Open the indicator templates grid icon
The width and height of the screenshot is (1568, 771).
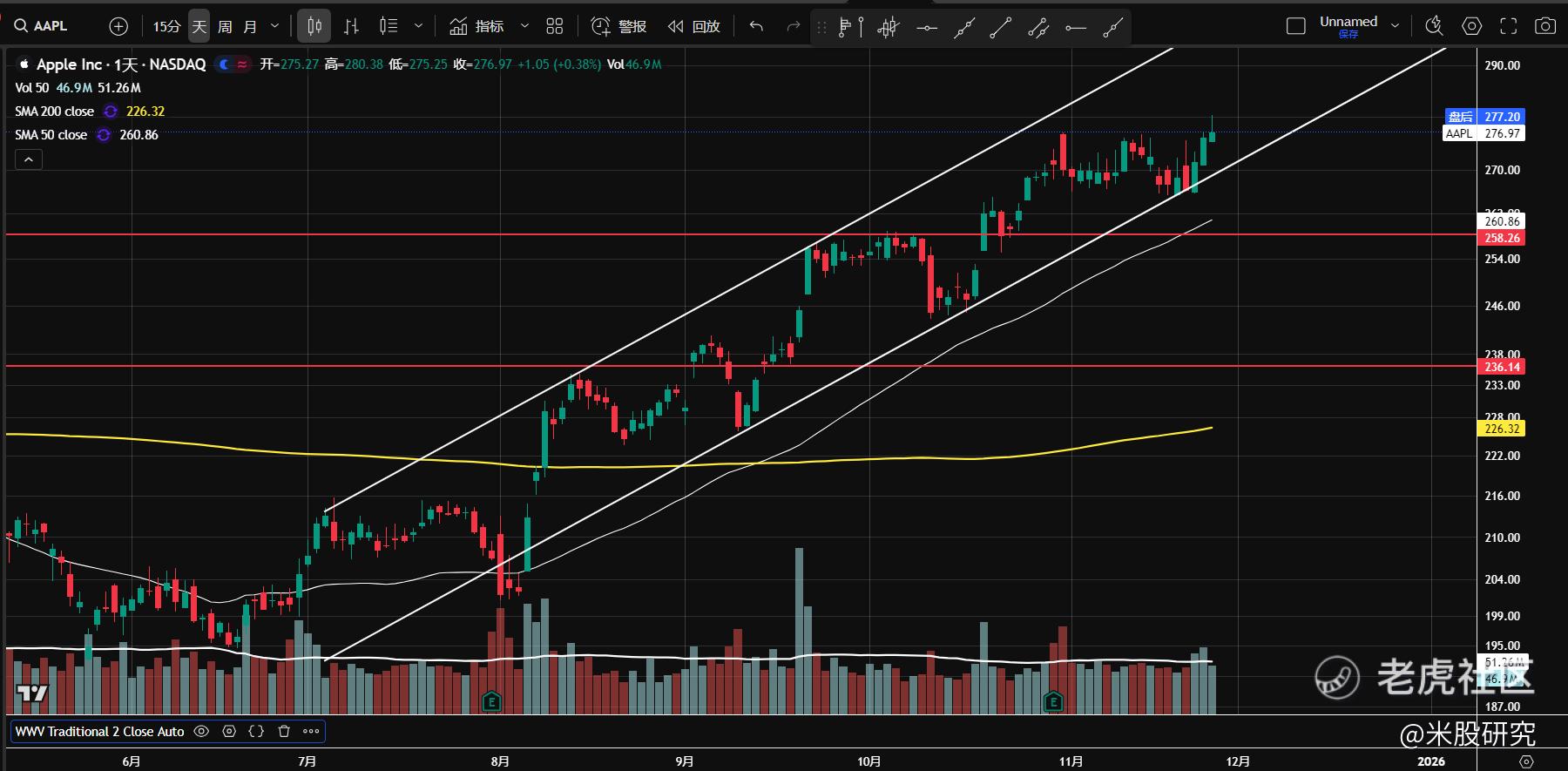click(555, 27)
